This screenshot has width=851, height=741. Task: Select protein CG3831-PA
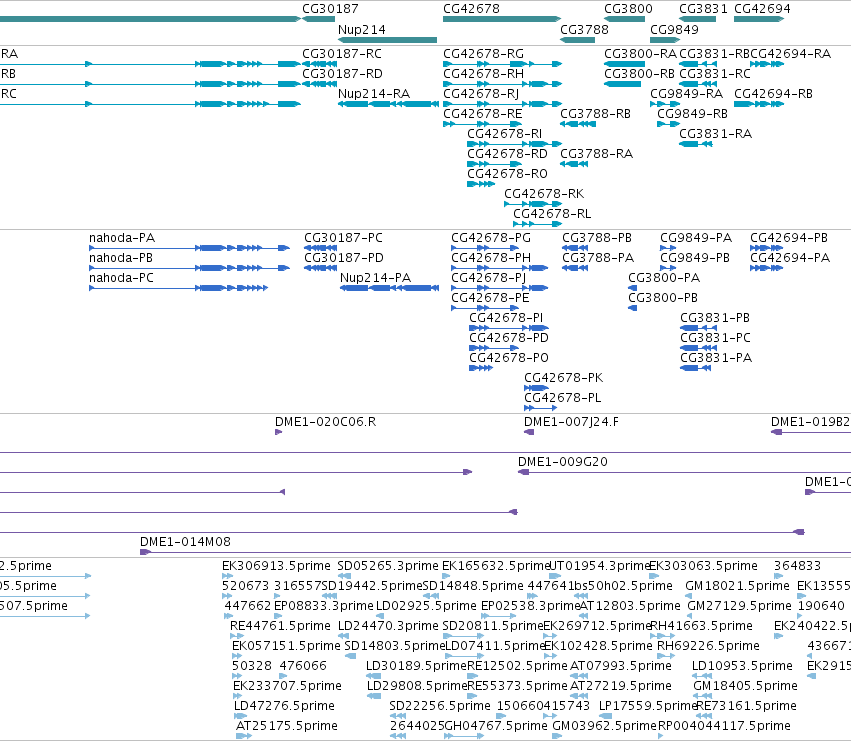click(x=695, y=368)
